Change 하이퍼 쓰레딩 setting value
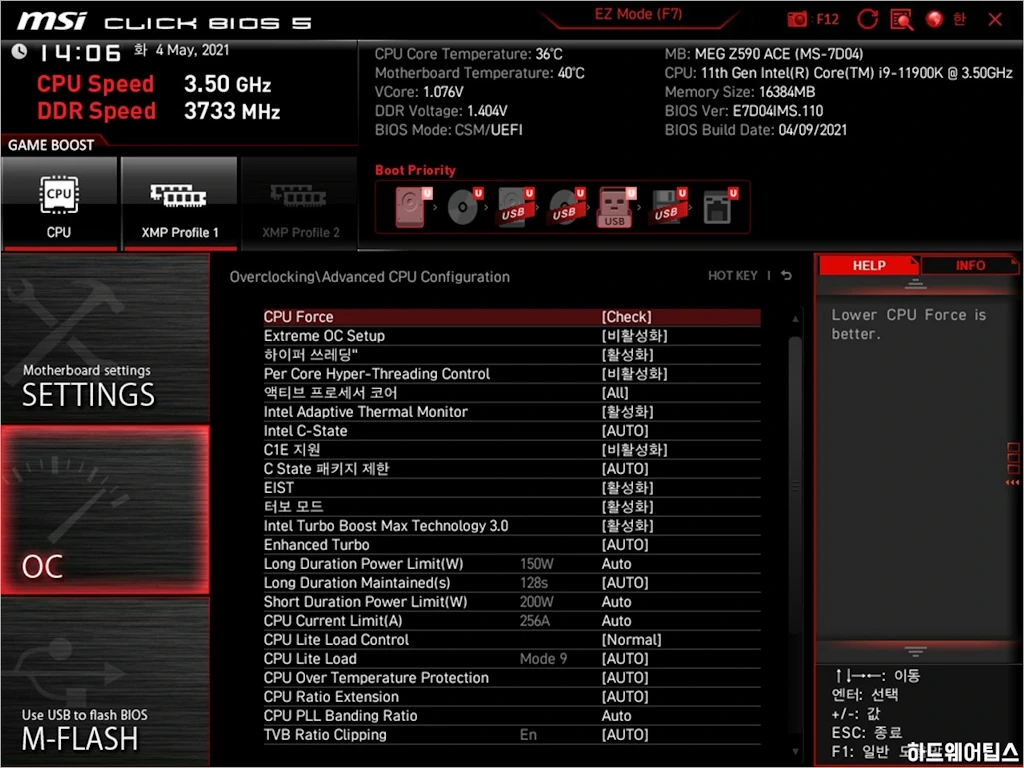Screen dimensions: 1024x768 point(627,355)
